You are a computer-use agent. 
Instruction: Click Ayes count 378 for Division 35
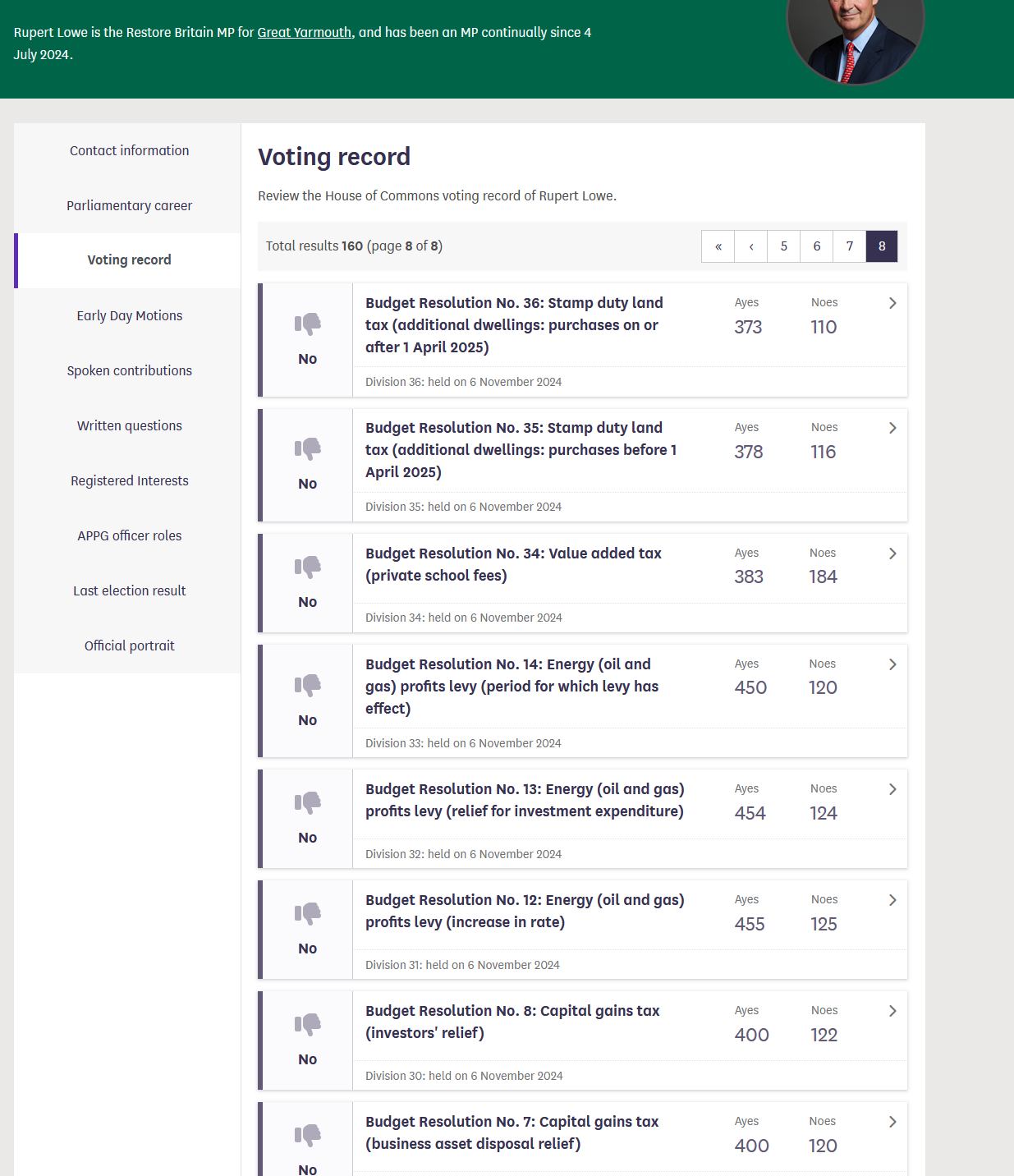click(749, 452)
